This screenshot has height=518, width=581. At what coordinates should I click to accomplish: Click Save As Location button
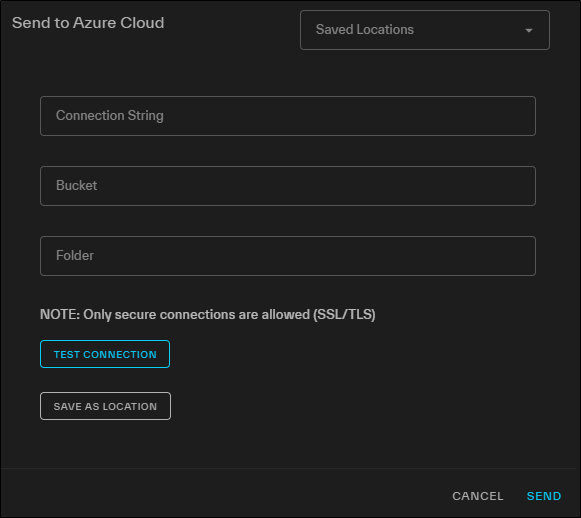coord(105,406)
